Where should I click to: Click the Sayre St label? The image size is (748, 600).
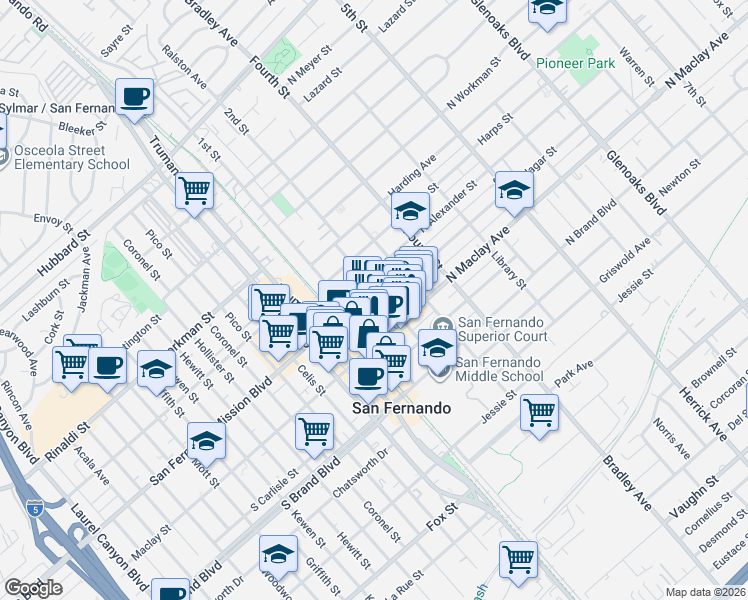[117, 41]
